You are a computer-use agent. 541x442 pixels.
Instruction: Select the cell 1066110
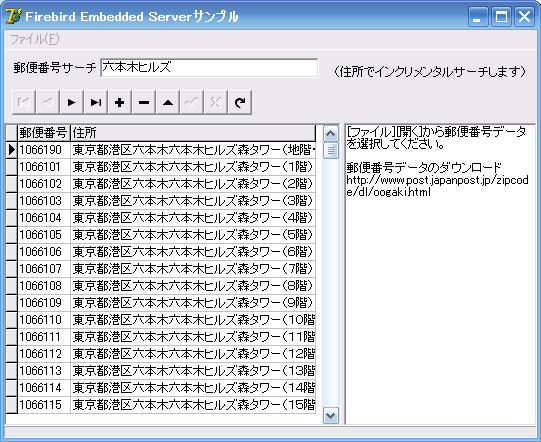point(44,320)
